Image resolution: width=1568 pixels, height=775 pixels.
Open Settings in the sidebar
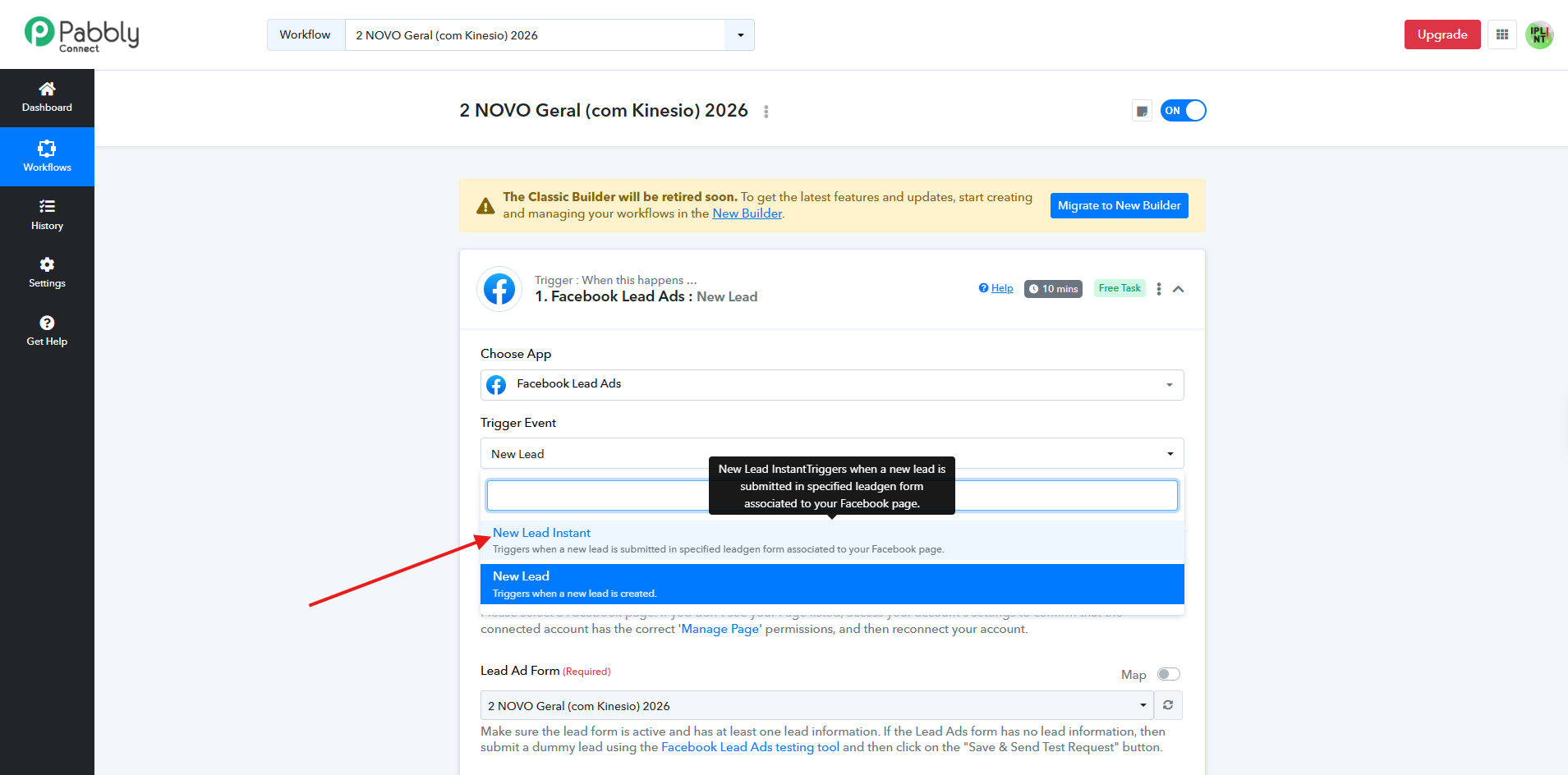click(47, 273)
